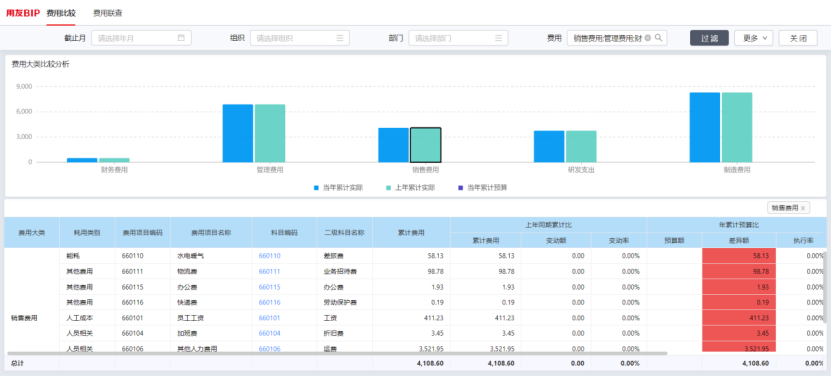
Task: Open the 截止月 date picker field
Action: 142,38
